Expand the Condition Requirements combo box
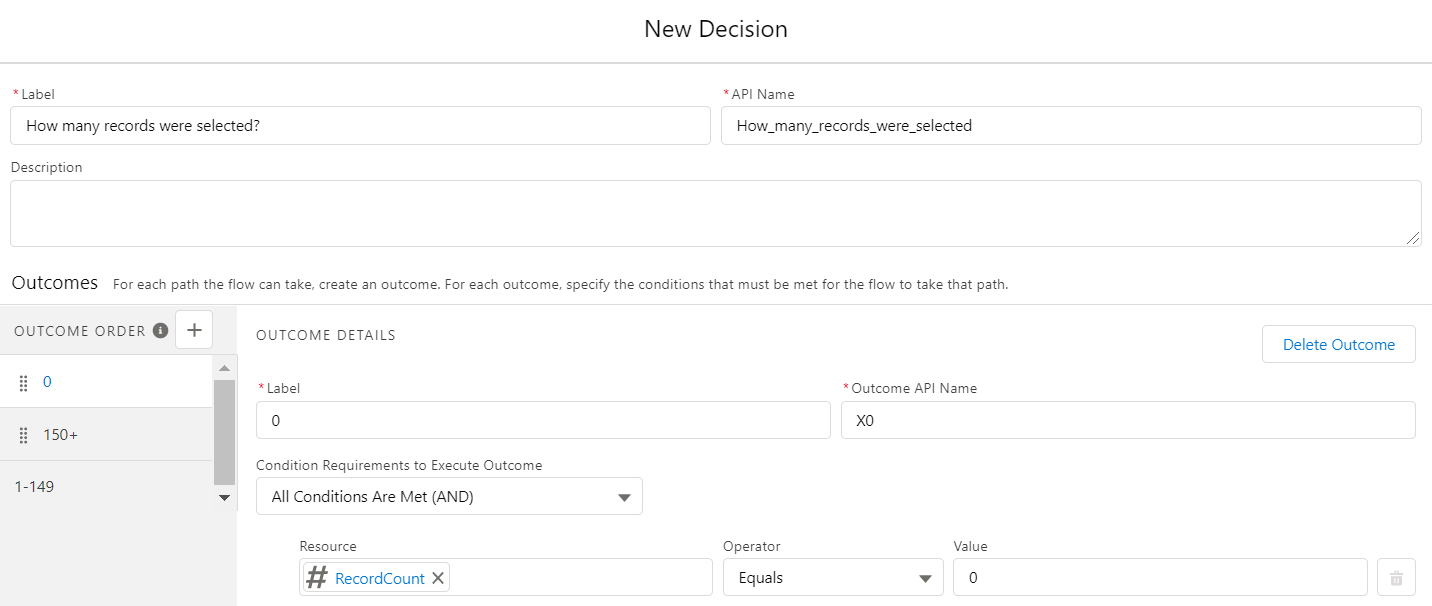Viewport: 1432px width, 606px height. point(449,496)
